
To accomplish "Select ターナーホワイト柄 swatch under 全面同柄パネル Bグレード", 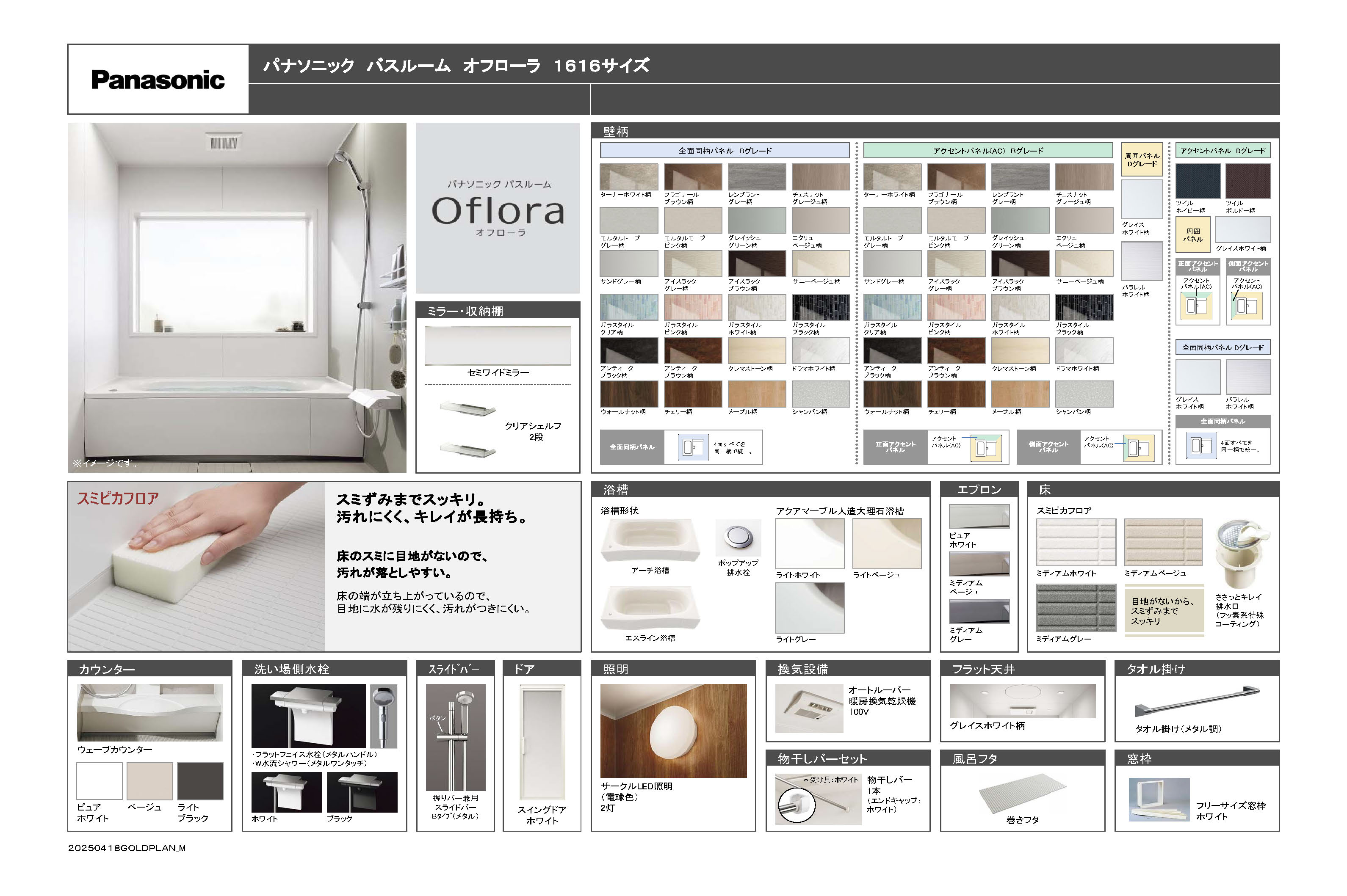I will 628,177.
